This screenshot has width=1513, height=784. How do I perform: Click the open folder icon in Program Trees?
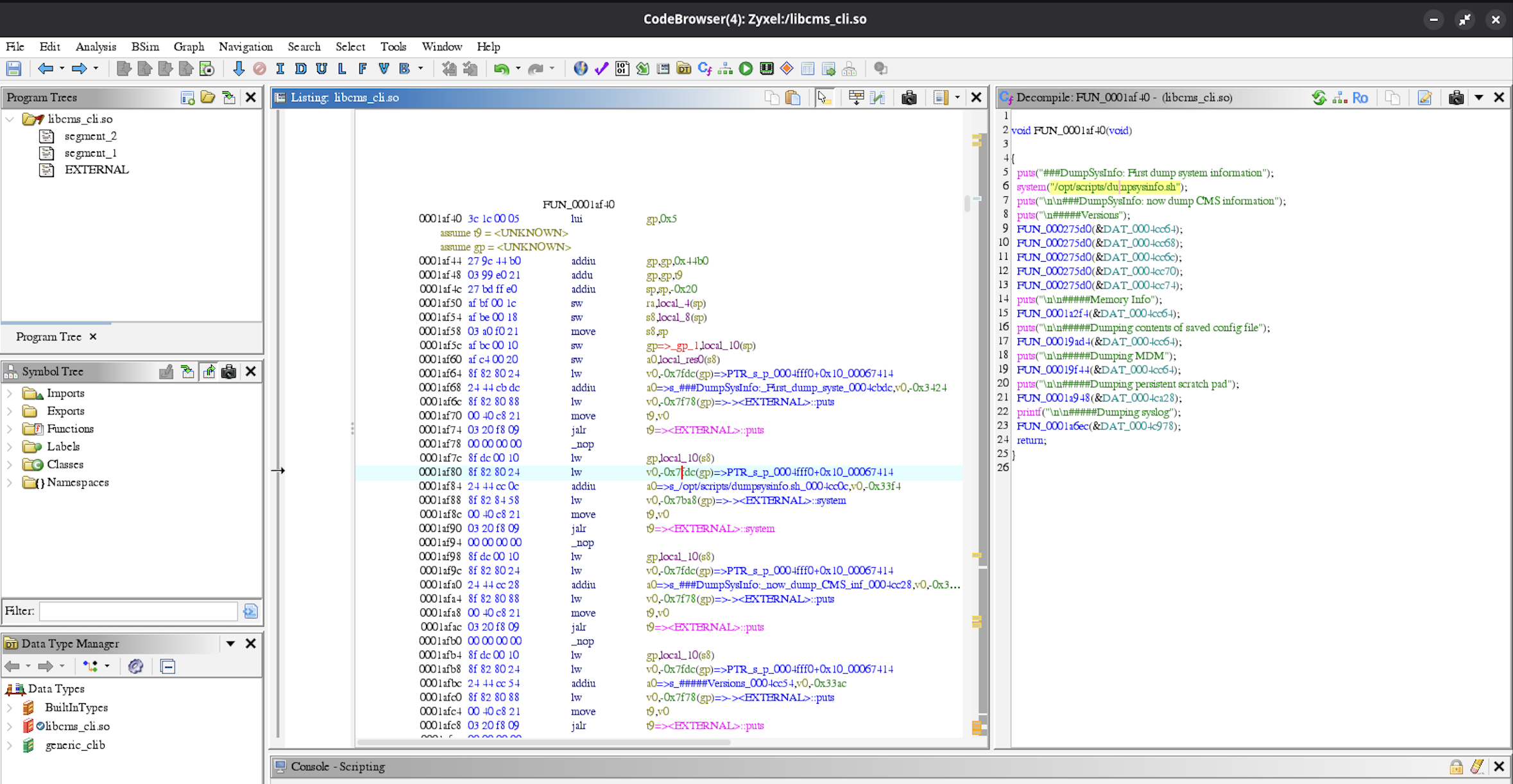(x=208, y=98)
